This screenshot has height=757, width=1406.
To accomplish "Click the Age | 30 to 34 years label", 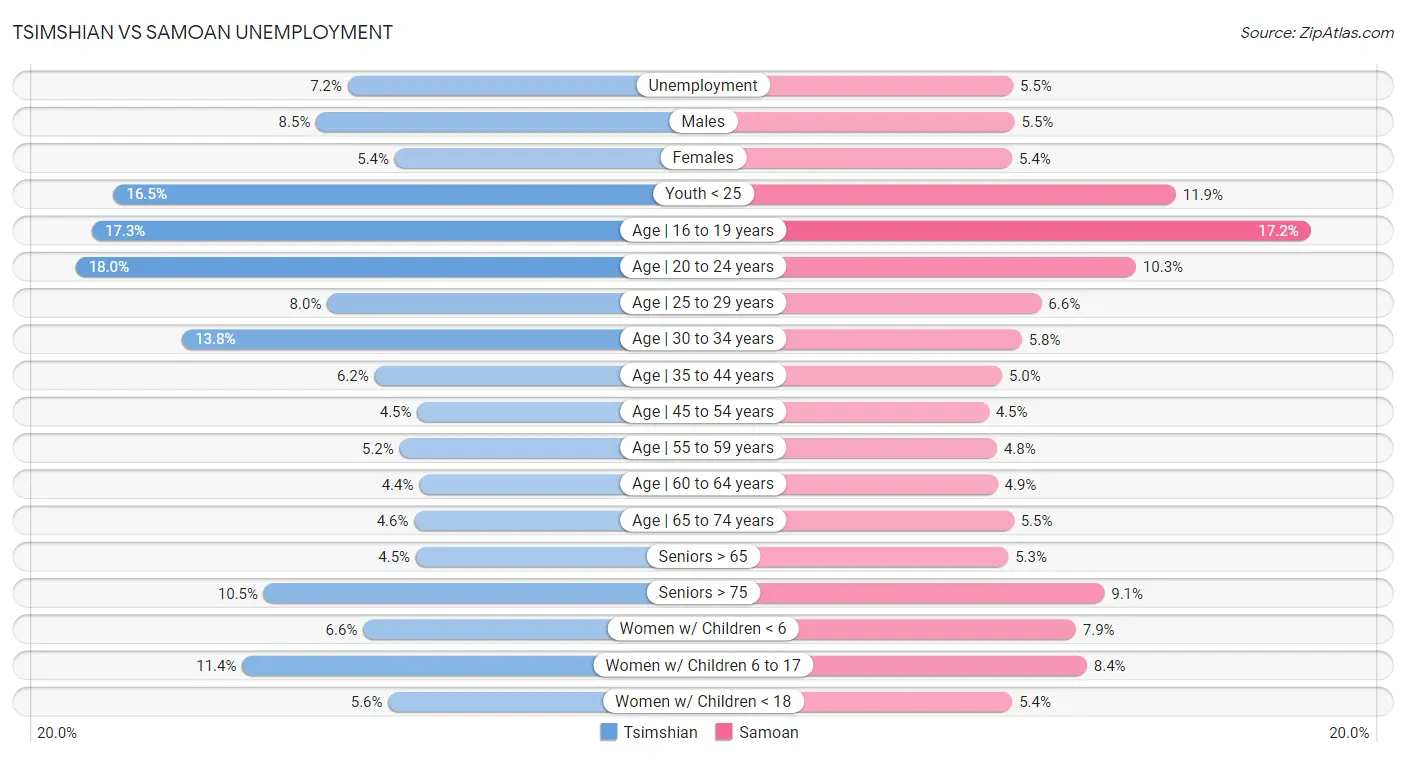I will (x=703, y=339).
